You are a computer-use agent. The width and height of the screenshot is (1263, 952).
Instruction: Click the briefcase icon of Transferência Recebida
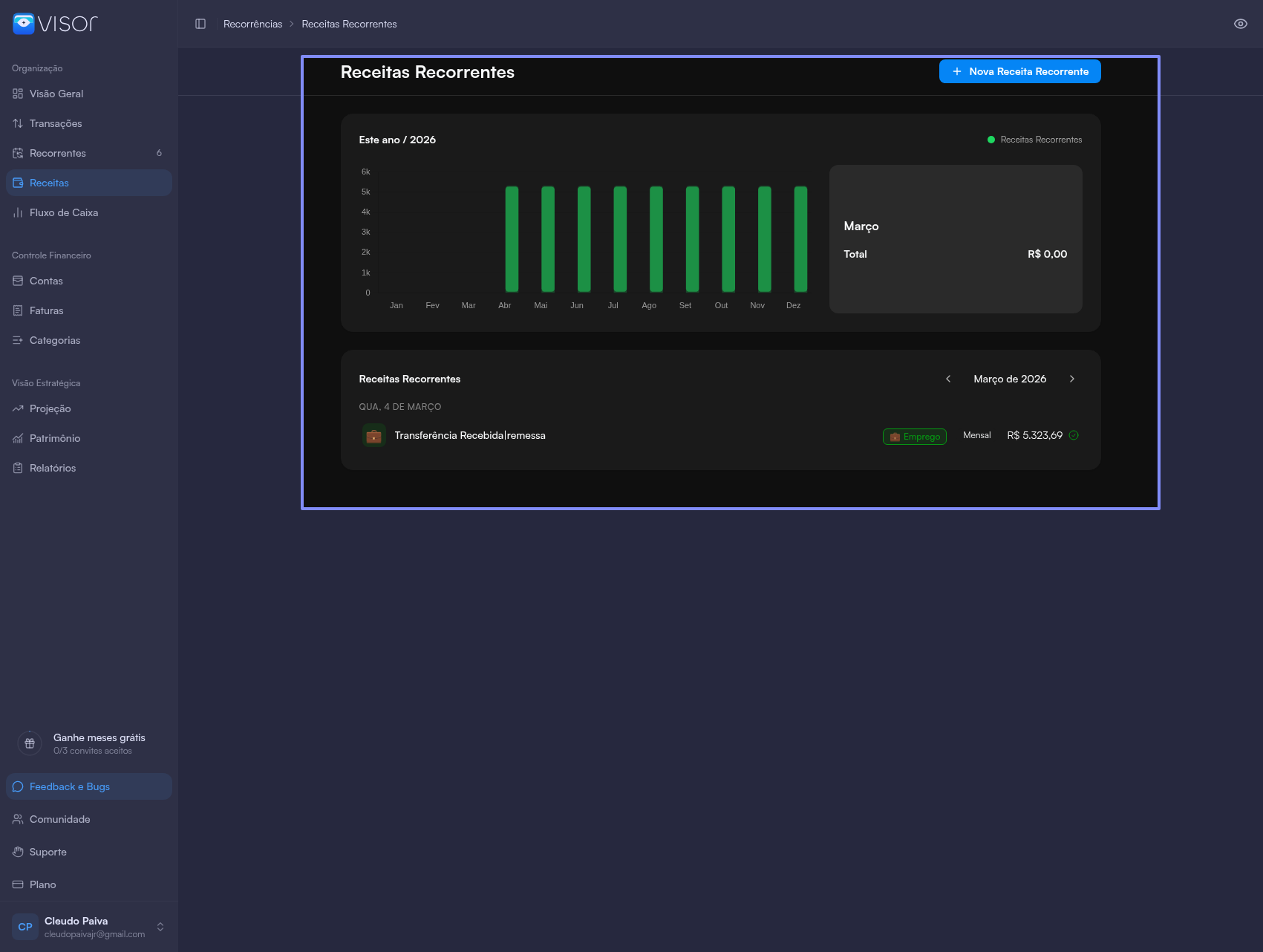click(373, 436)
